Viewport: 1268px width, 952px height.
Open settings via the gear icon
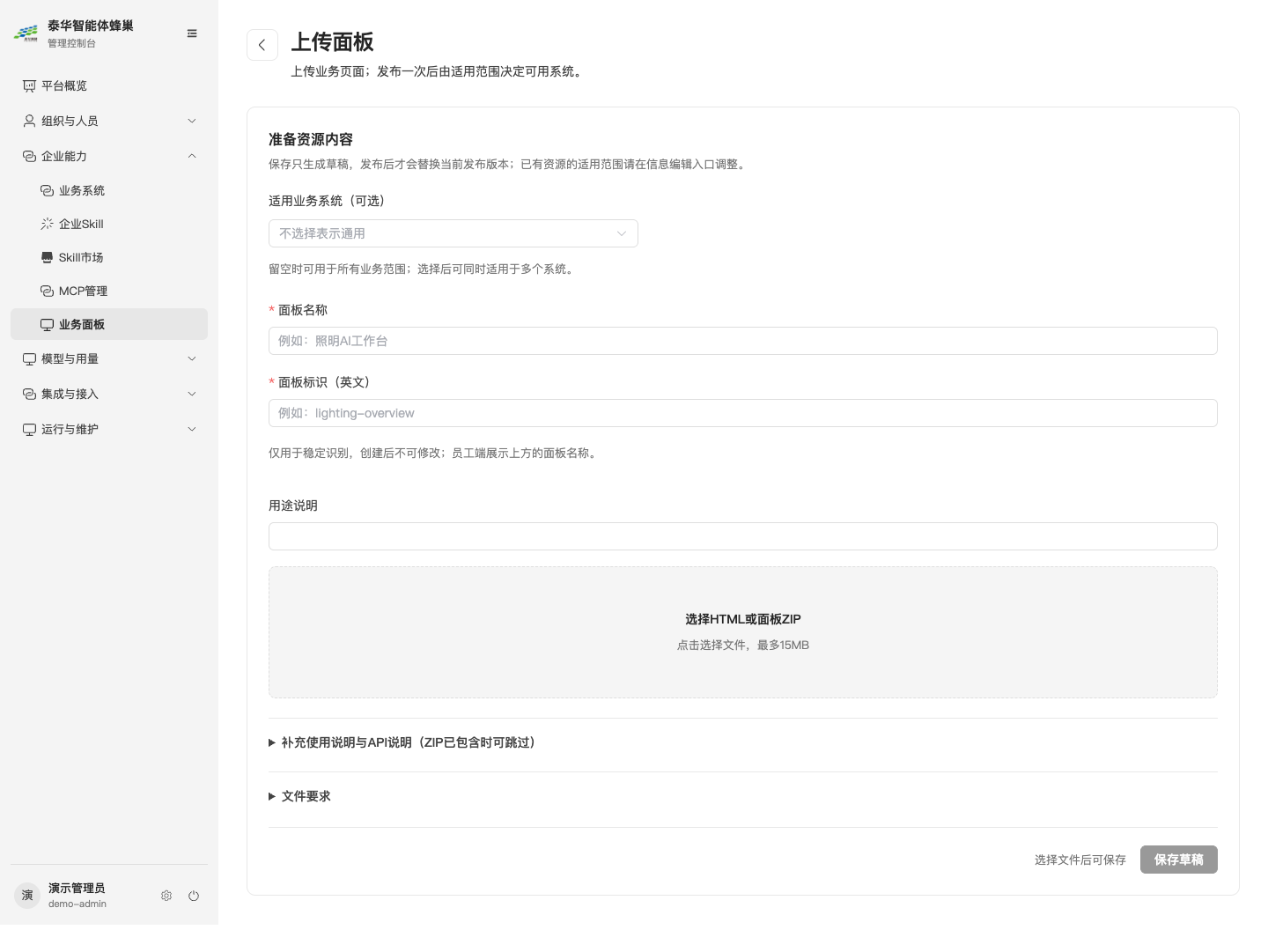click(x=166, y=896)
